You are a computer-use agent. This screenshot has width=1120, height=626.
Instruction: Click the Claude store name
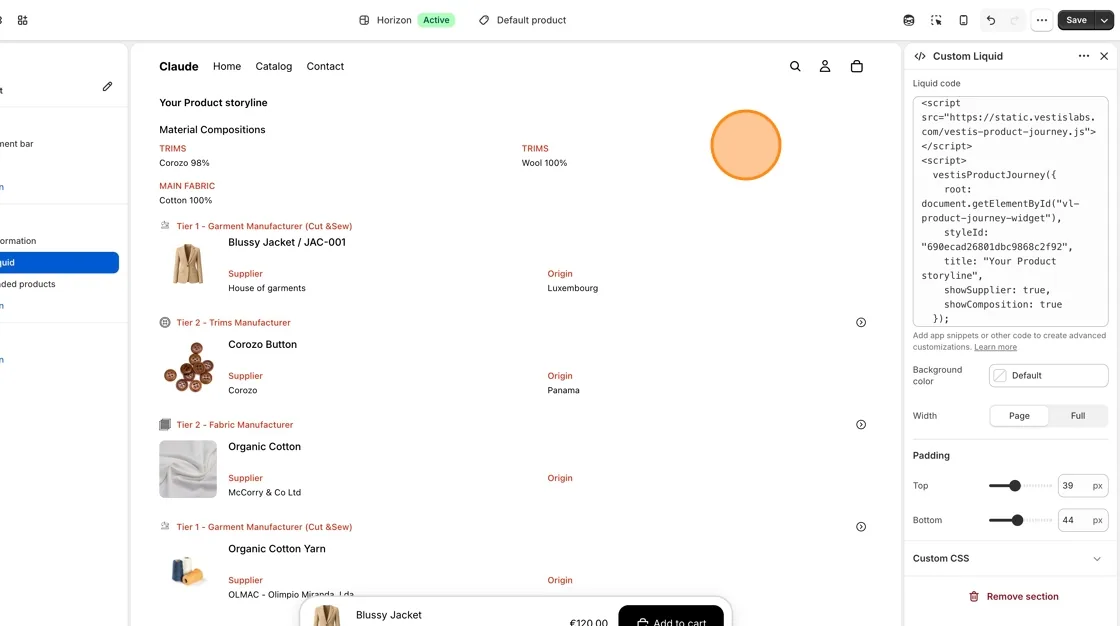tap(179, 66)
